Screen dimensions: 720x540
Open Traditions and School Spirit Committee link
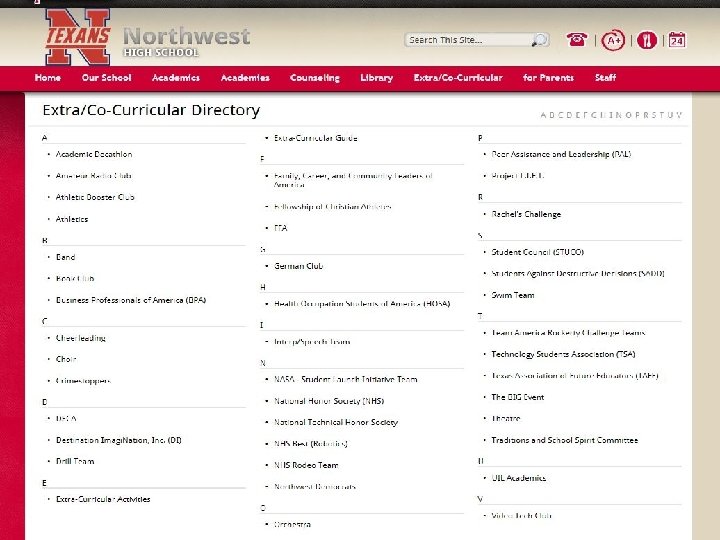565,440
